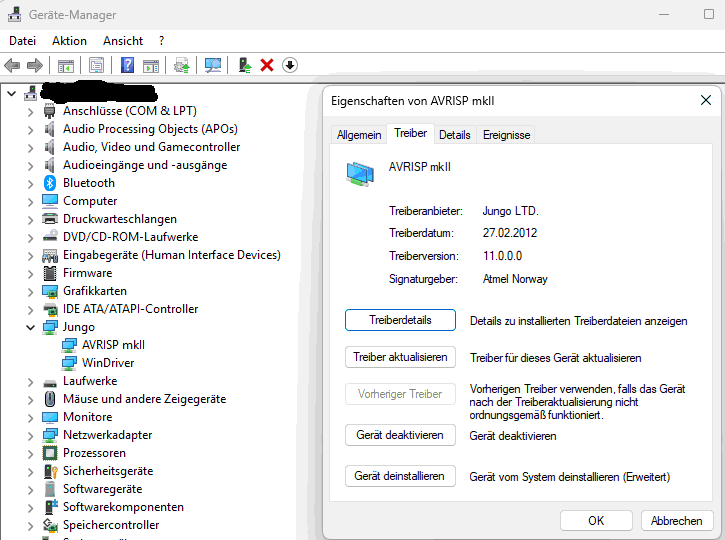
Task: Click Gerät deinstallieren button
Action: click(400, 476)
